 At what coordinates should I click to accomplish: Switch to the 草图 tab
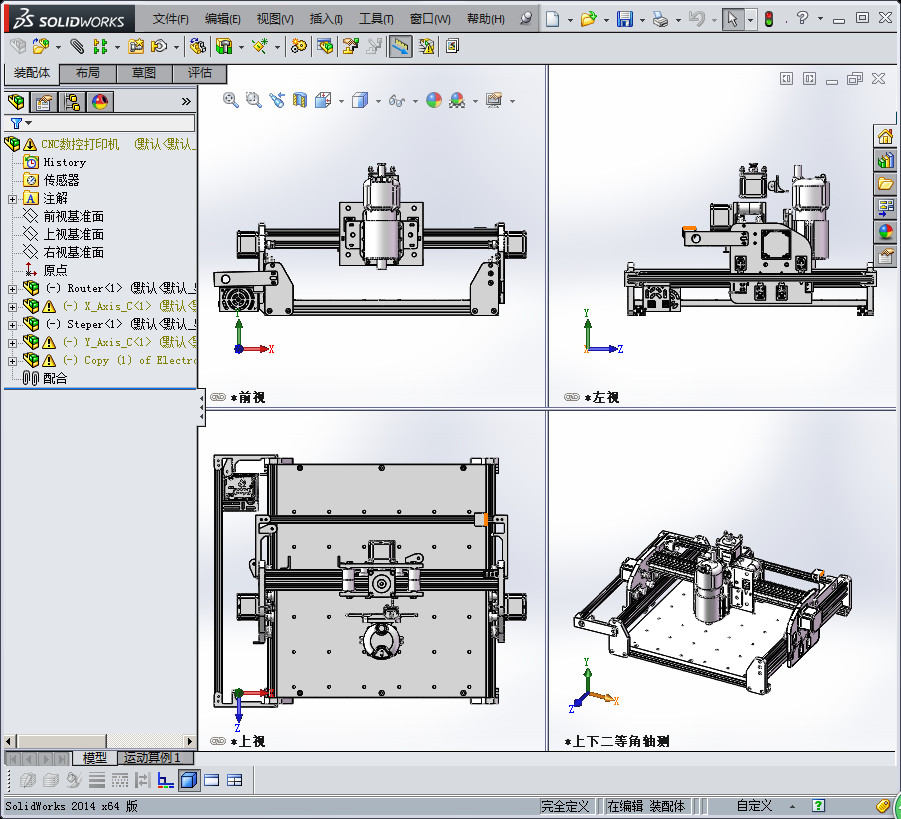[x=144, y=73]
